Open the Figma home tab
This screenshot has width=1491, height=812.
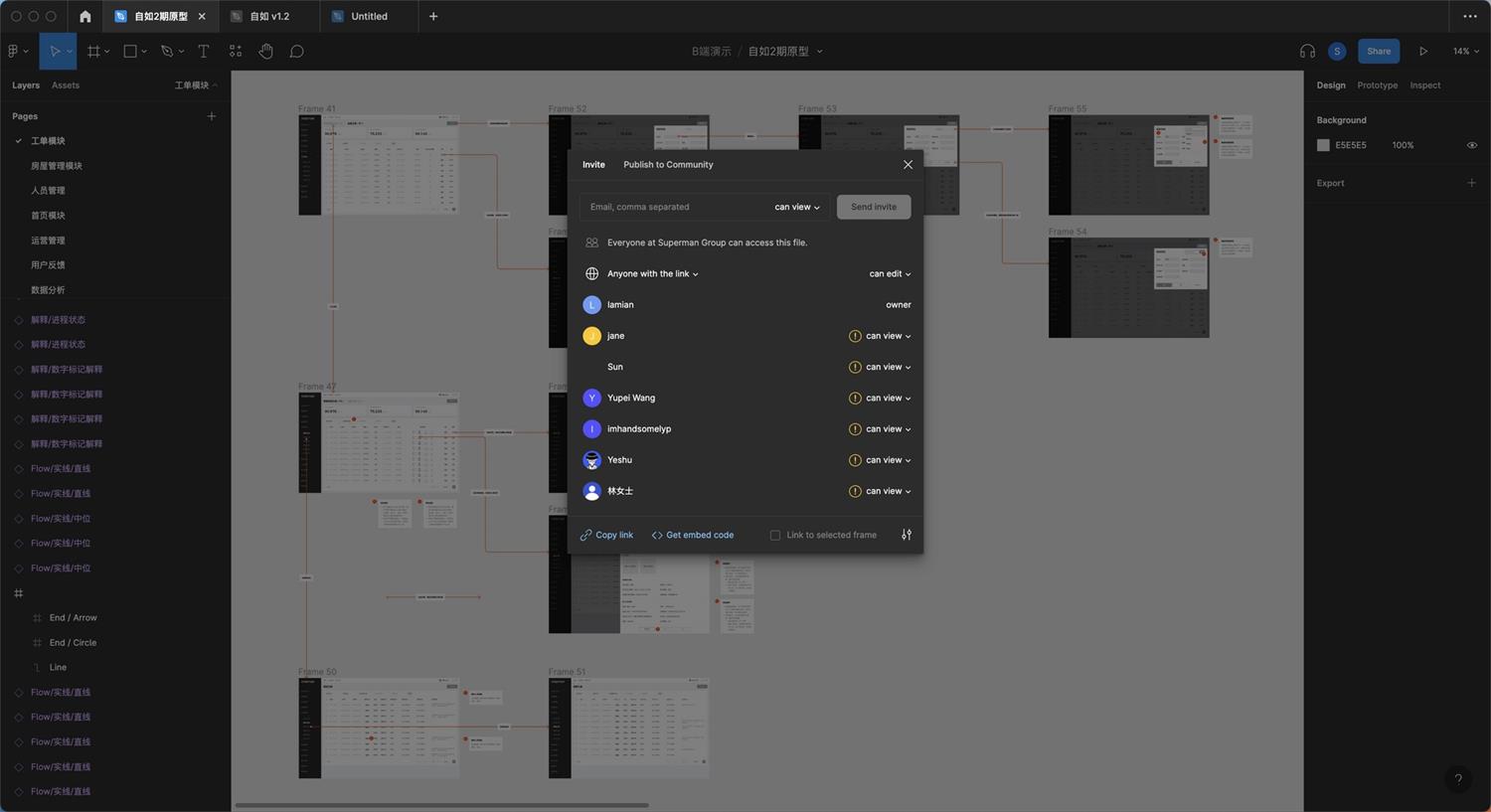[84, 16]
